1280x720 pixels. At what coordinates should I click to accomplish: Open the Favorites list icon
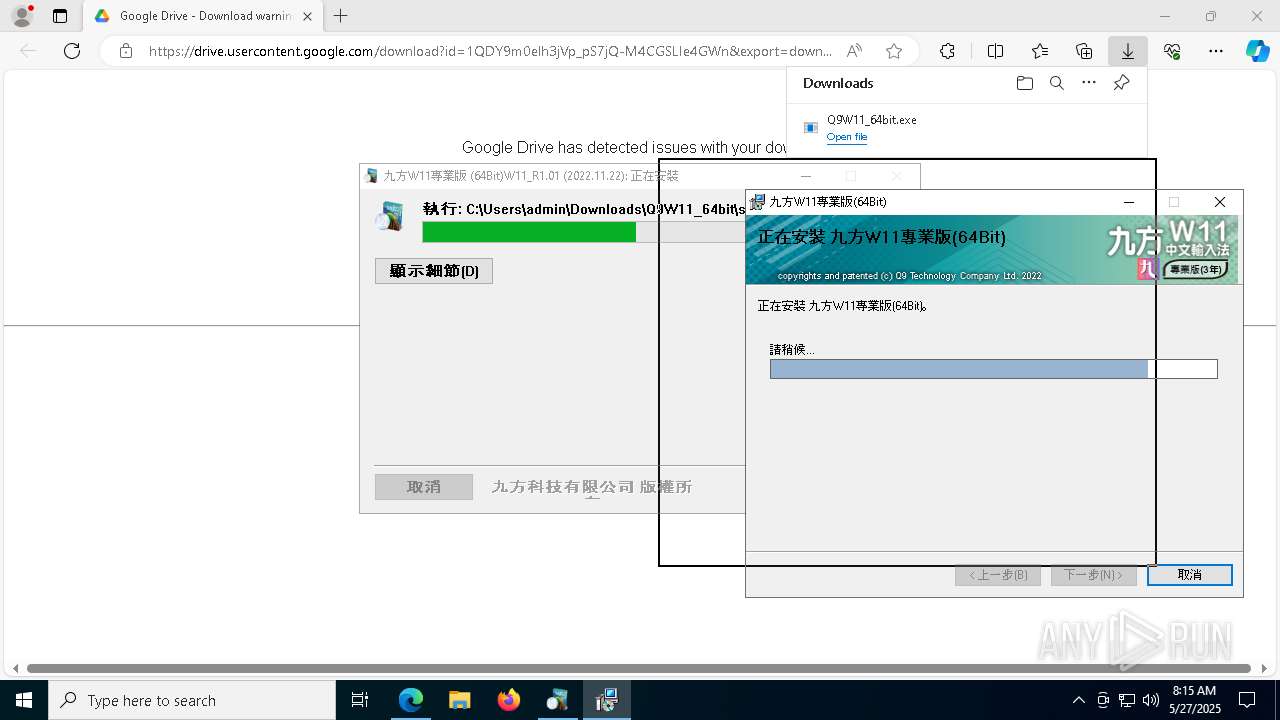click(1040, 51)
